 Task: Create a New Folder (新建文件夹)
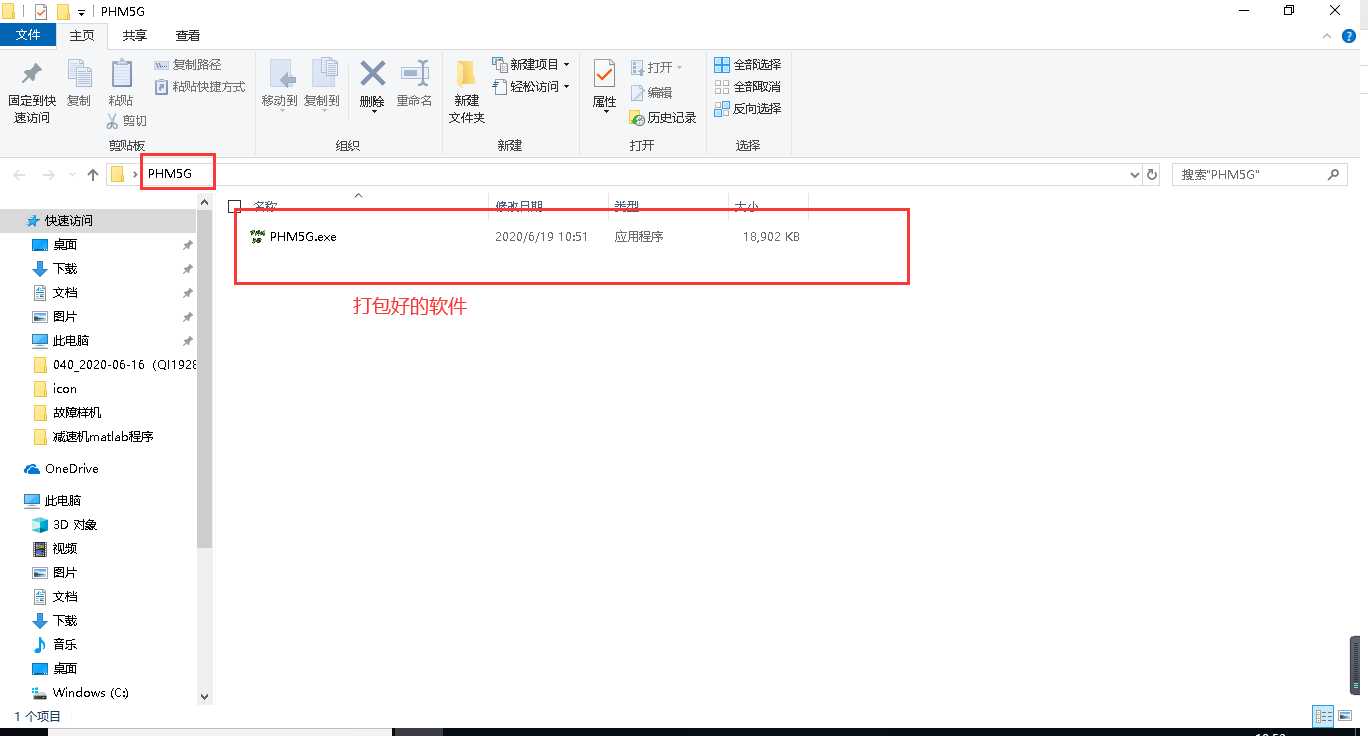click(466, 90)
